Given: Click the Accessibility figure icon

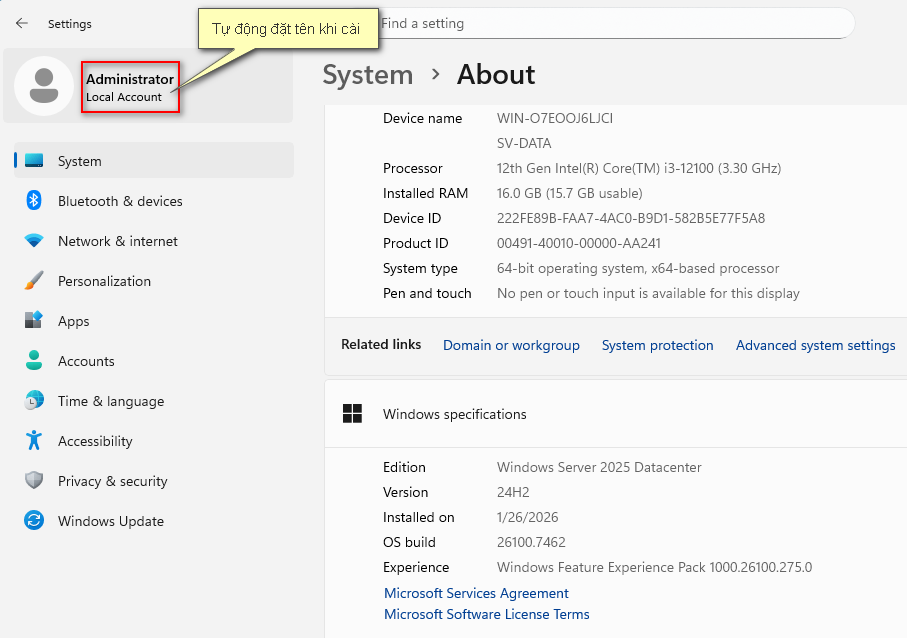Looking at the screenshot, I should coord(34,440).
